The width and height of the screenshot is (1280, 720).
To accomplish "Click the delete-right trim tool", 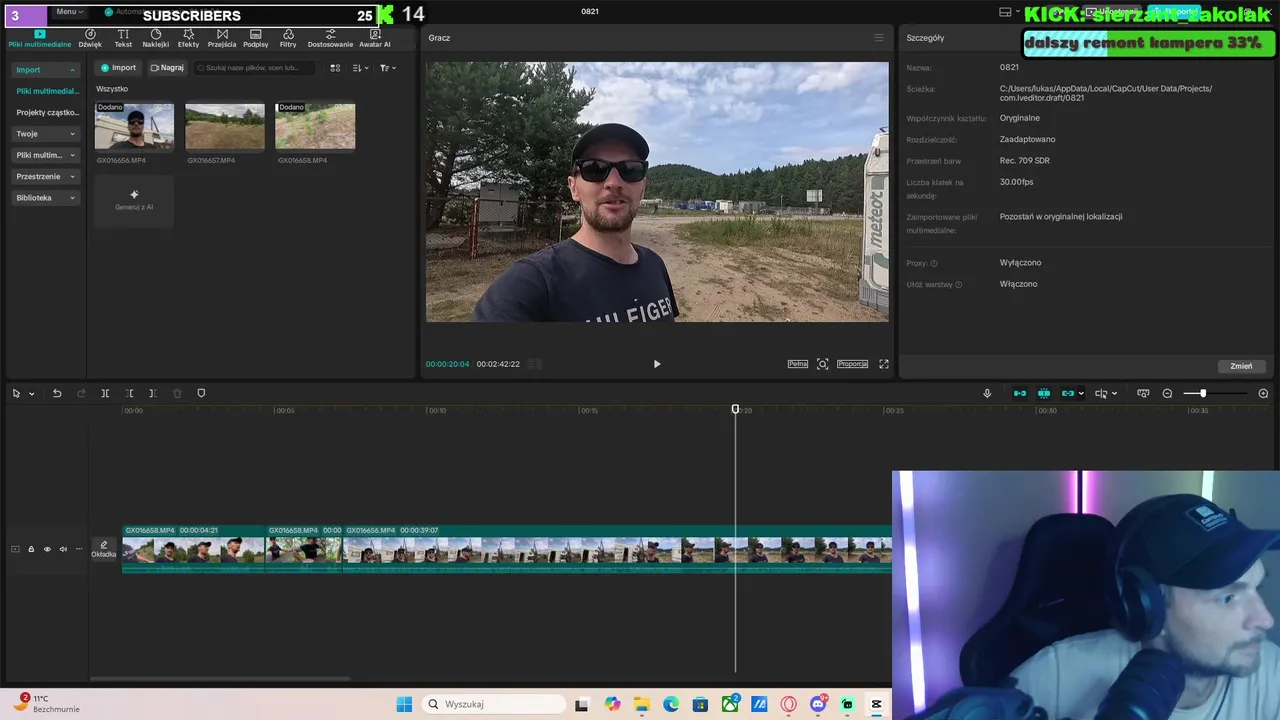I will point(153,393).
